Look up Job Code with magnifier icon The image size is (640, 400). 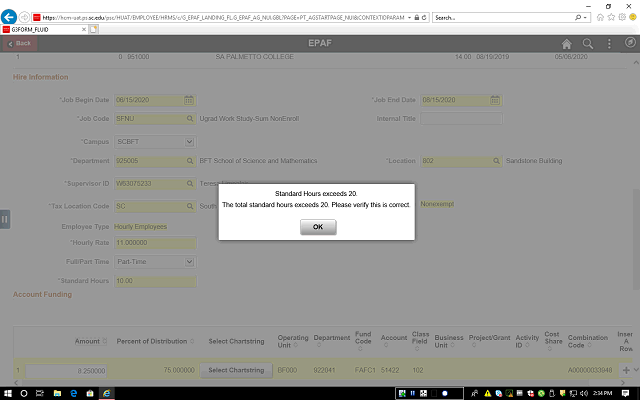point(190,119)
